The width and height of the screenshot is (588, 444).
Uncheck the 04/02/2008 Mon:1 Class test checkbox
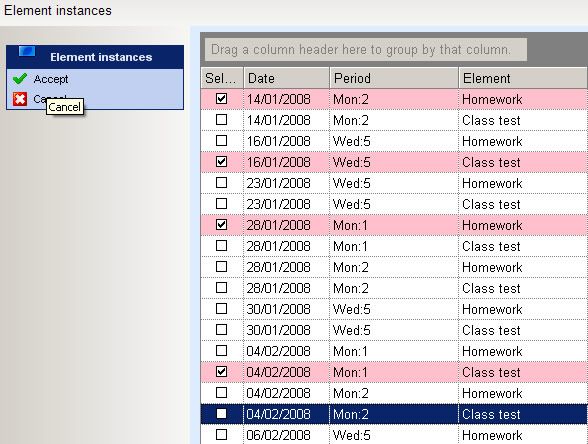coord(222,372)
